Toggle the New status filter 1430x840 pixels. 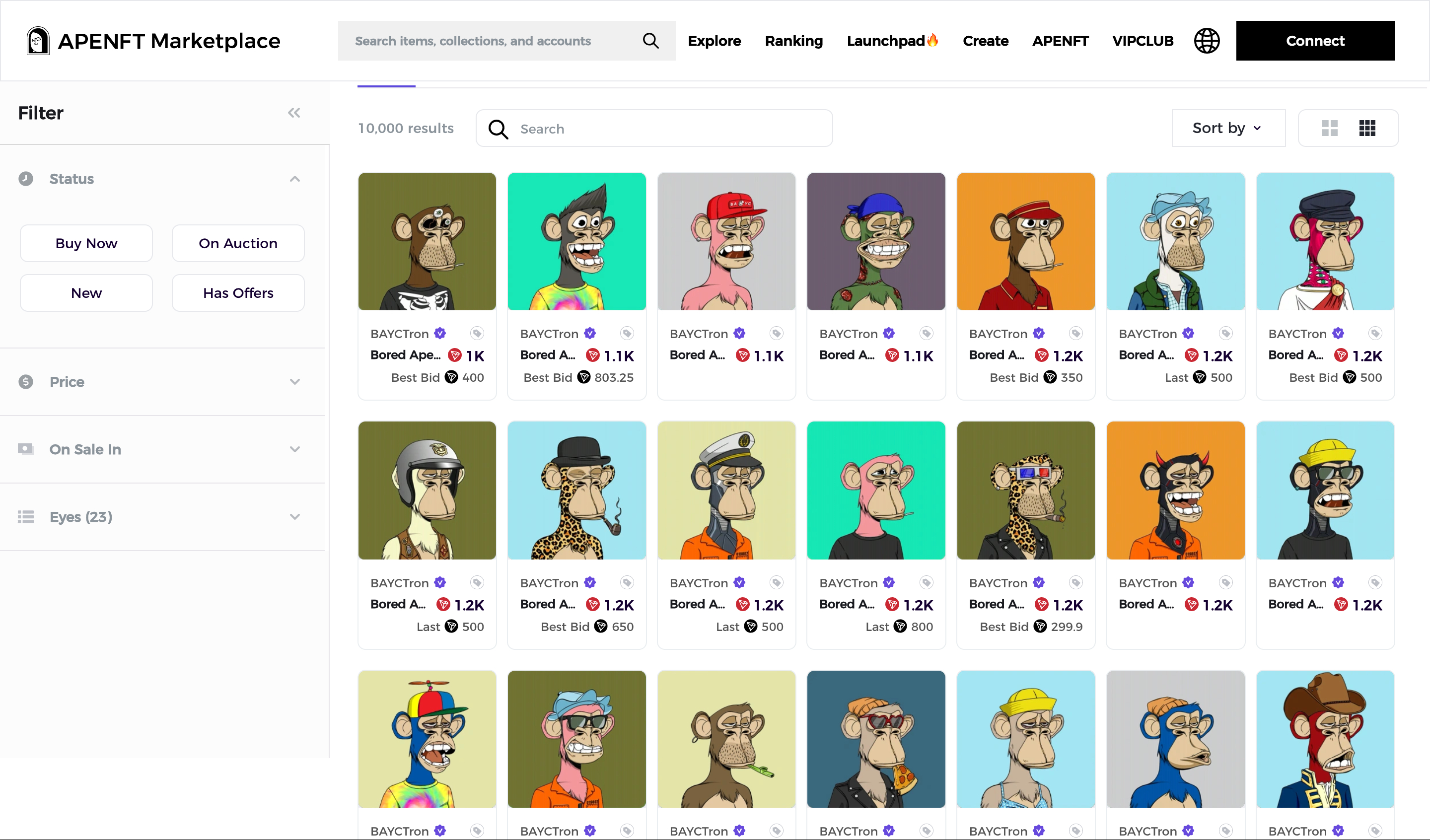coord(86,293)
